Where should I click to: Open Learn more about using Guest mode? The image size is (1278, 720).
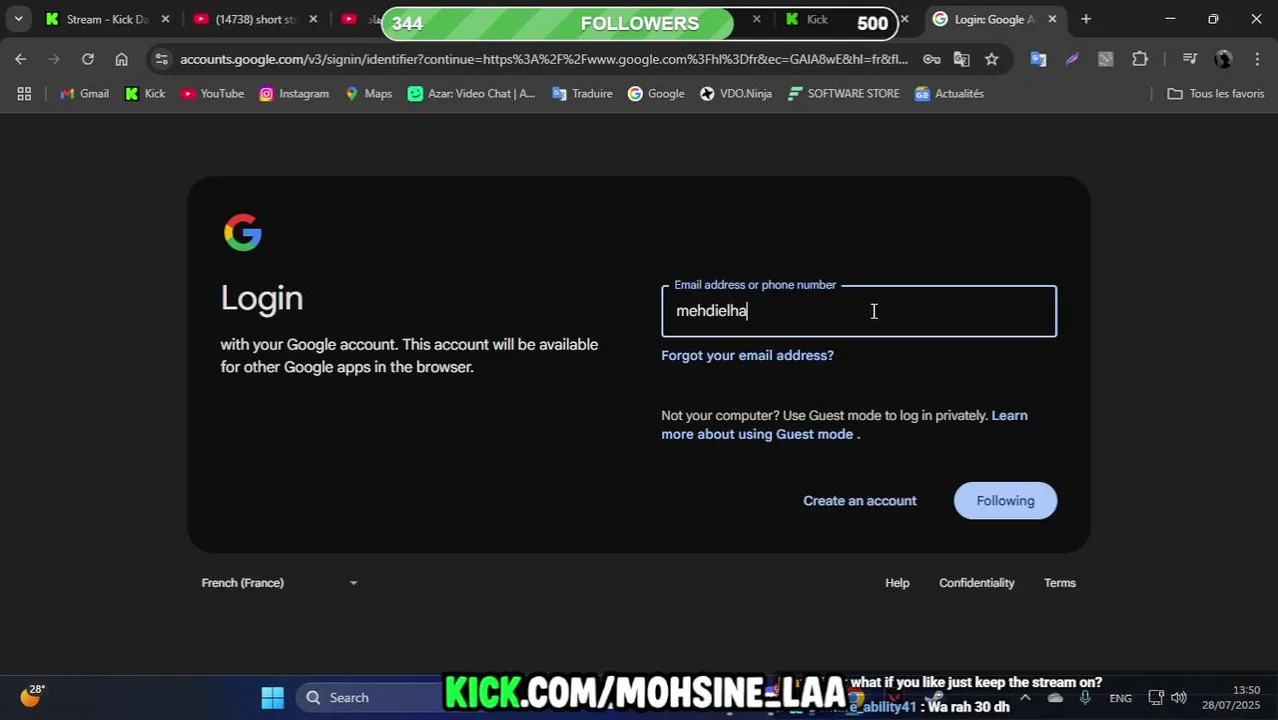(844, 424)
